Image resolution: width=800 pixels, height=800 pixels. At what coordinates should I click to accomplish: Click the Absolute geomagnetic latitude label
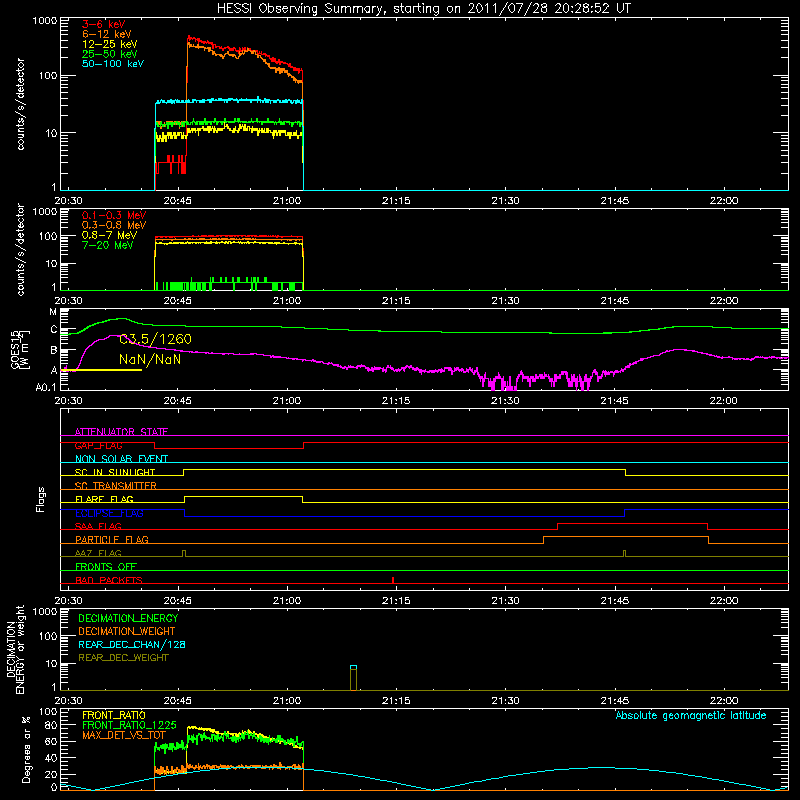tap(691, 715)
